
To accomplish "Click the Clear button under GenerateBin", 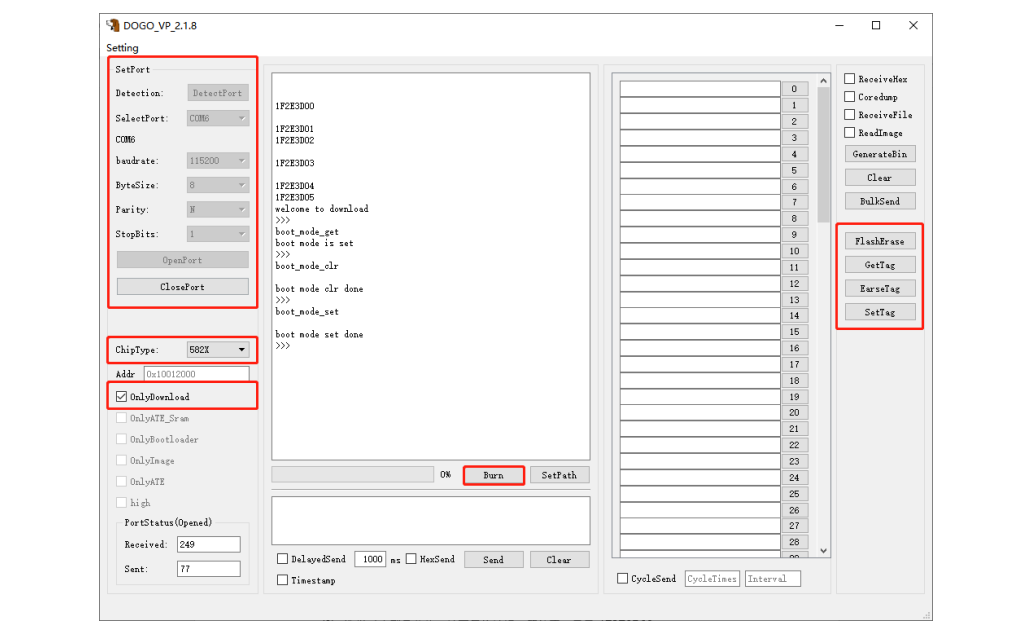I will pyautogui.click(x=880, y=178).
